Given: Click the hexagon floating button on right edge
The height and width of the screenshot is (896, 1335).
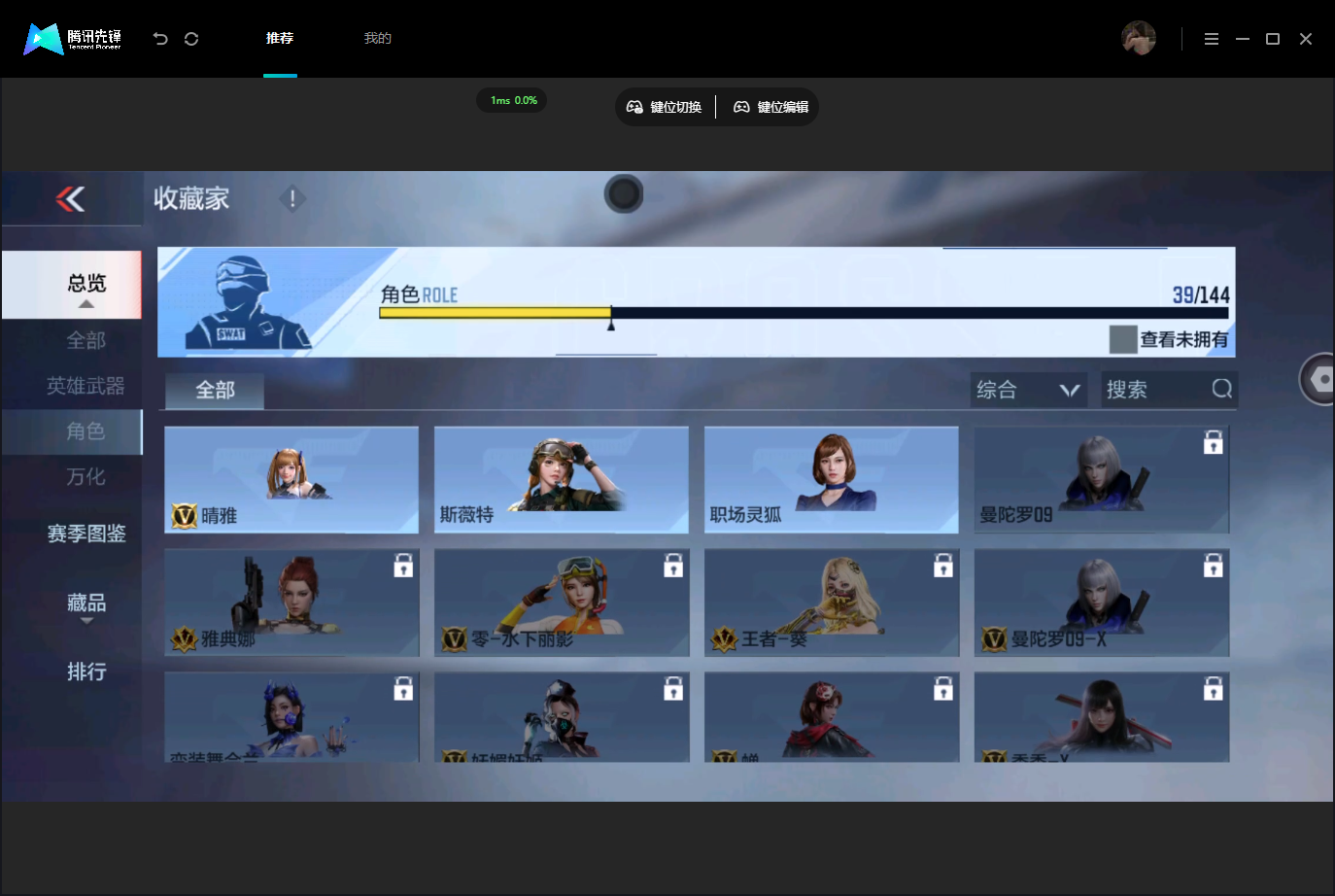Looking at the screenshot, I should click(x=1319, y=379).
